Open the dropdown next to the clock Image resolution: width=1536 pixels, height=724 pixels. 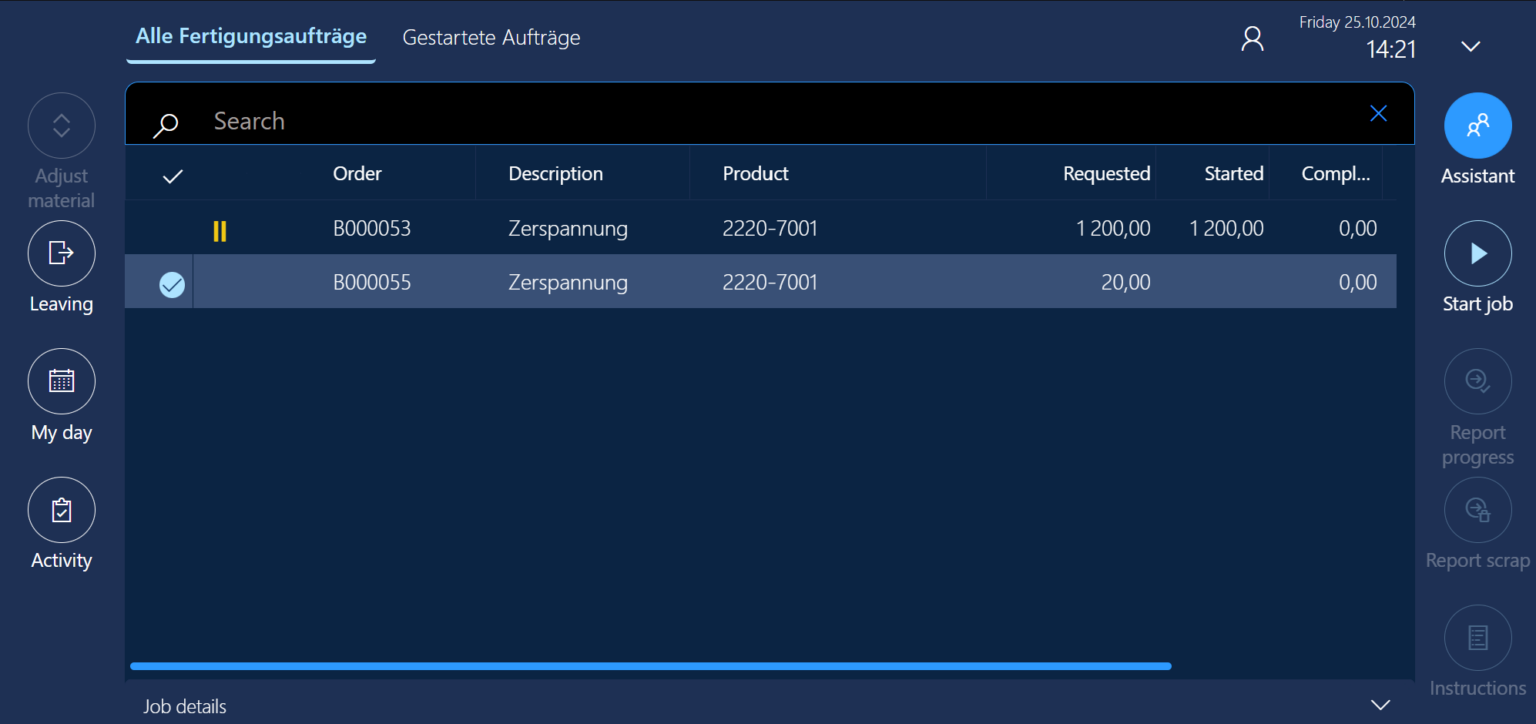[x=1470, y=45]
